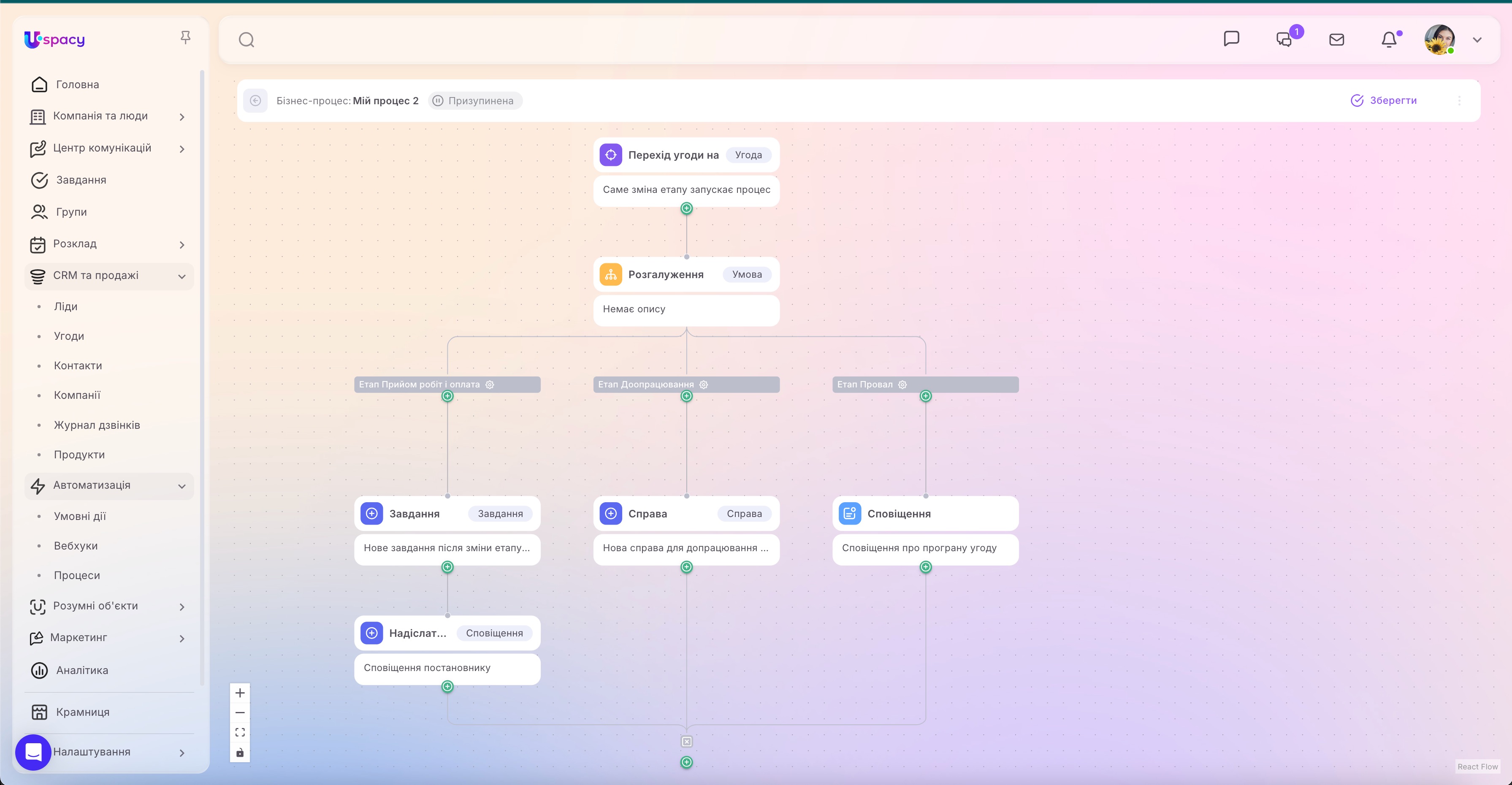Fit the flow view to screen

coord(240,732)
